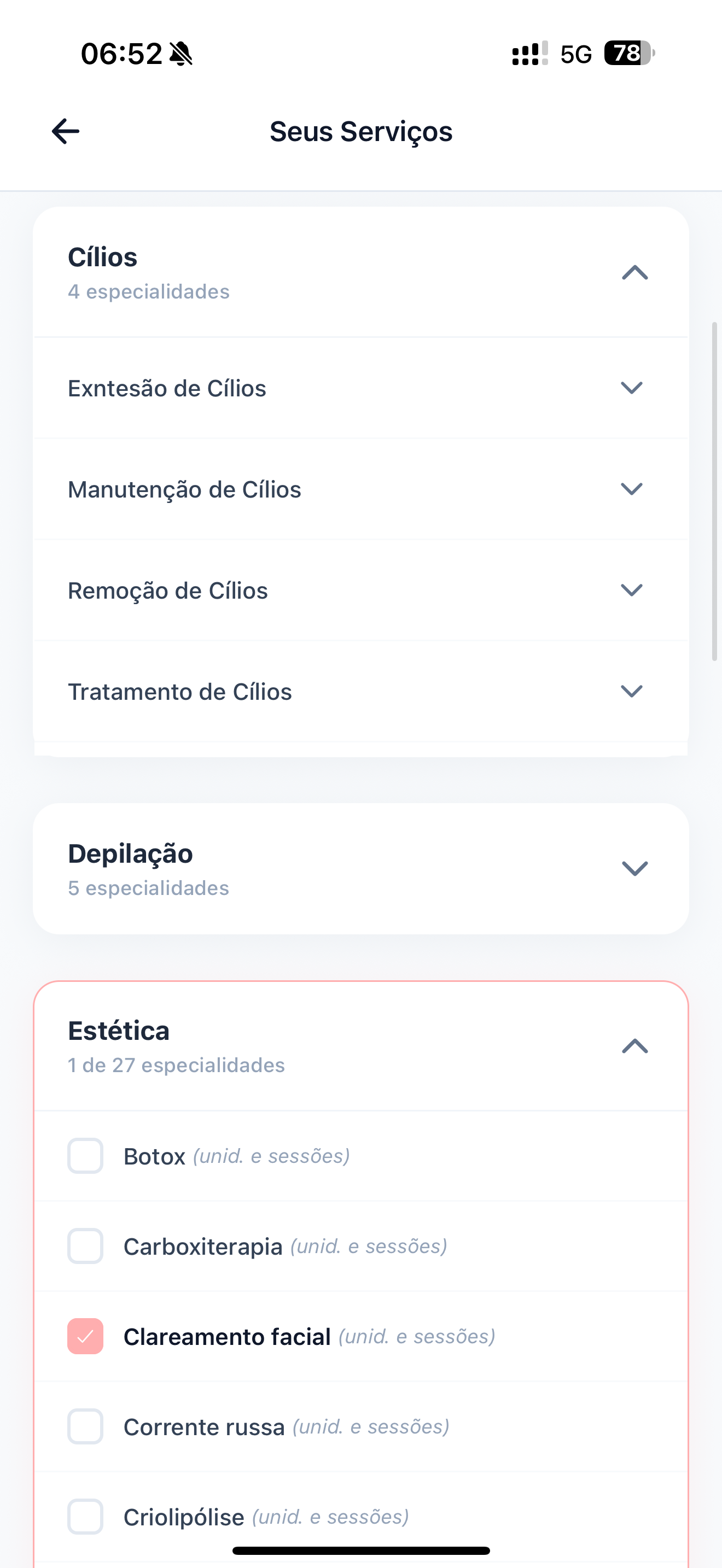Toggle the Cílios category title
The height and width of the screenshot is (1568, 722).
point(102,257)
